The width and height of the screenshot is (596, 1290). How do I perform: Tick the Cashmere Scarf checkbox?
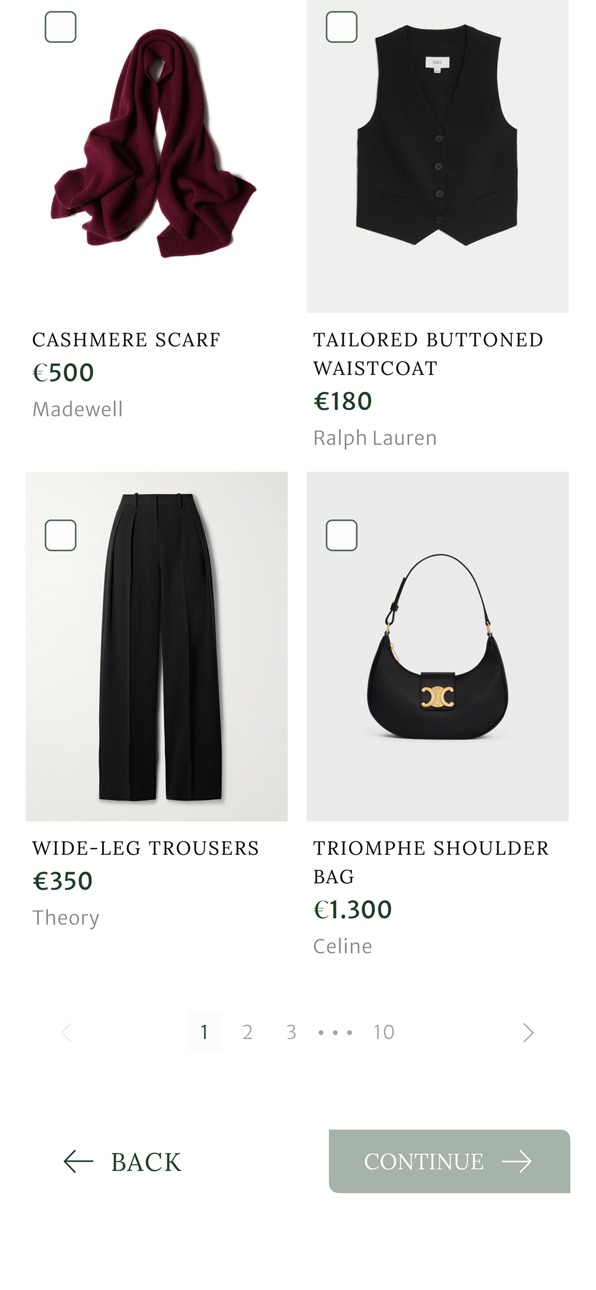(61, 27)
